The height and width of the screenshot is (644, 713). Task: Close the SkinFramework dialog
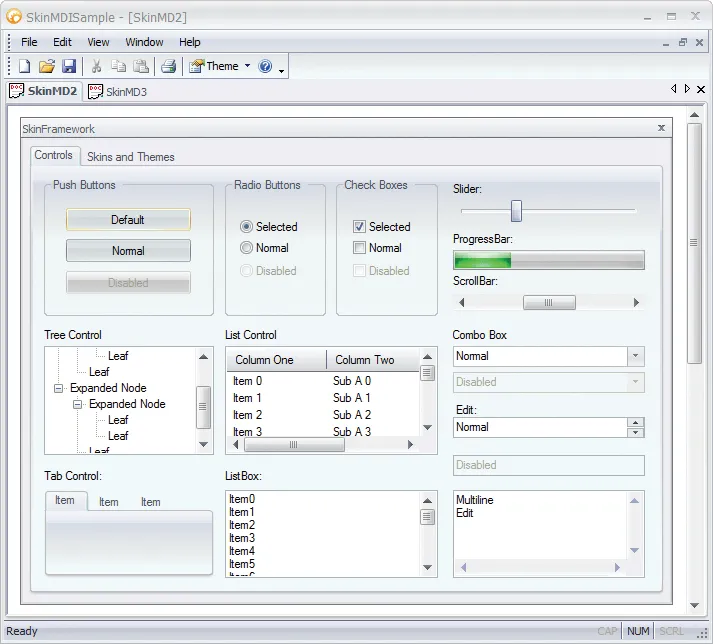point(662,128)
